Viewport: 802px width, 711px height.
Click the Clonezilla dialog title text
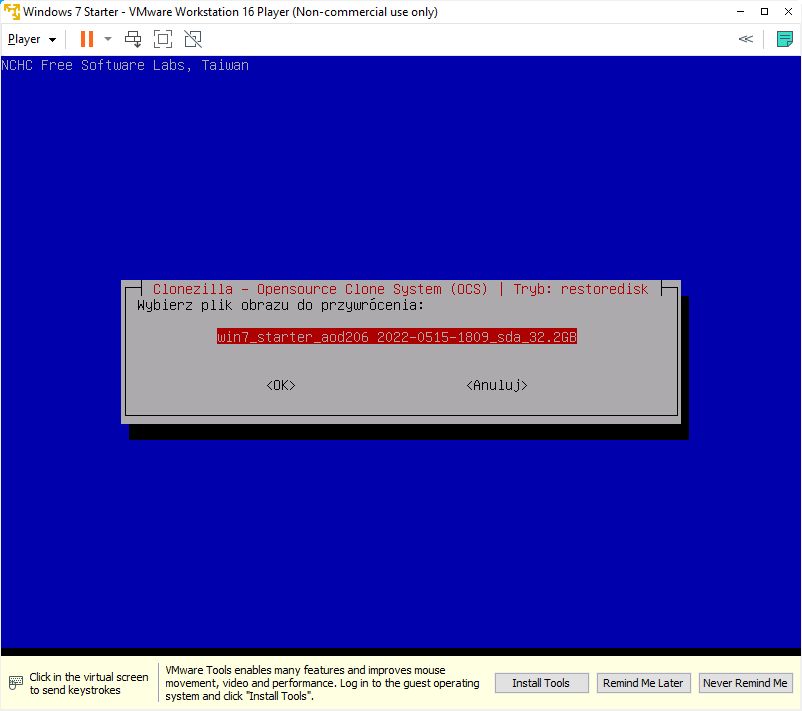click(x=400, y=289)
